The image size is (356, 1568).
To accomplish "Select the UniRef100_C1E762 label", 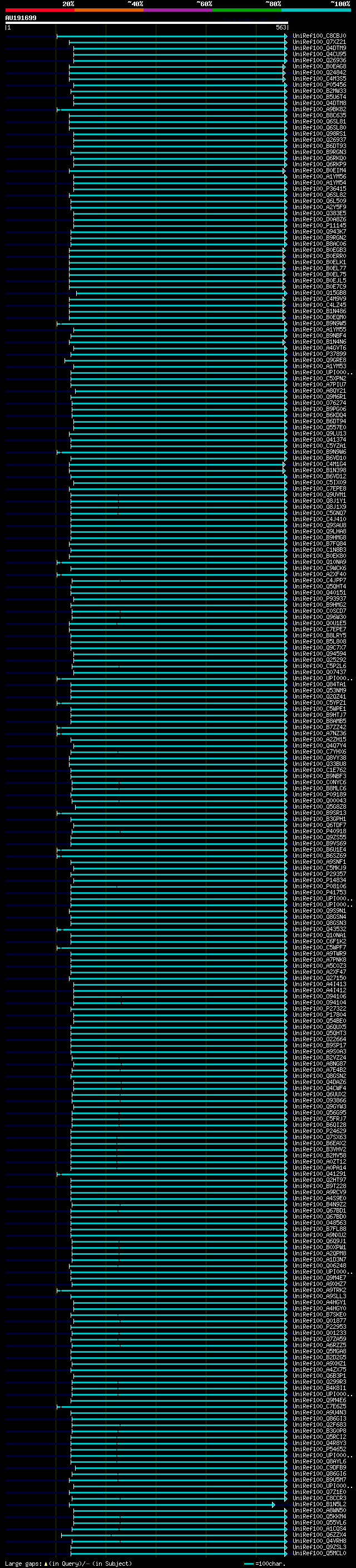I will (x=319, y=770).
